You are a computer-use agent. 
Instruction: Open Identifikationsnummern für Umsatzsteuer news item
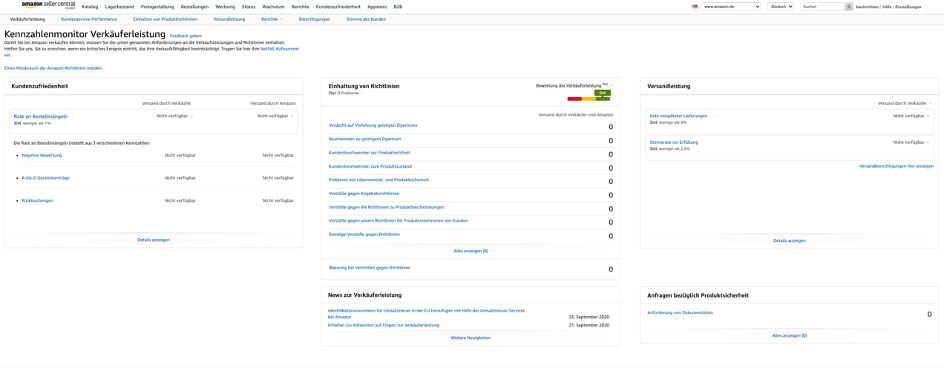click(426, 313)
